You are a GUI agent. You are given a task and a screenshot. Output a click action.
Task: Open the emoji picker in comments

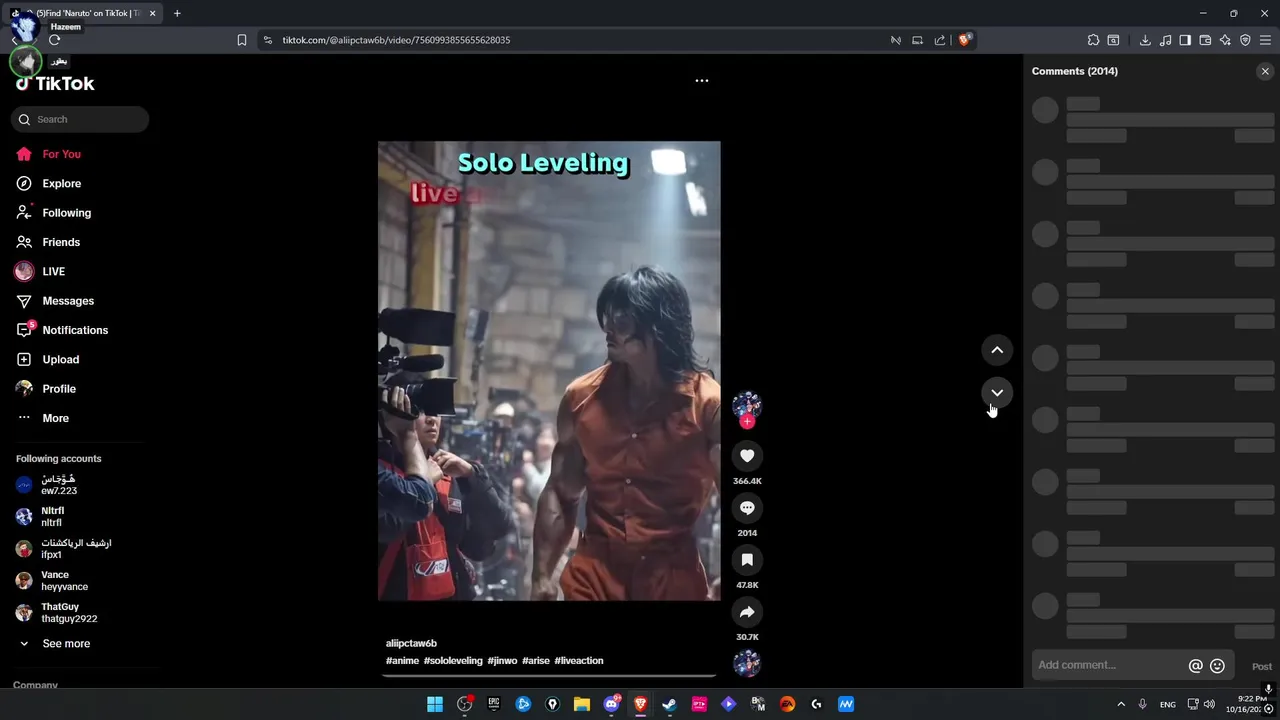(x=1217, y=666)
